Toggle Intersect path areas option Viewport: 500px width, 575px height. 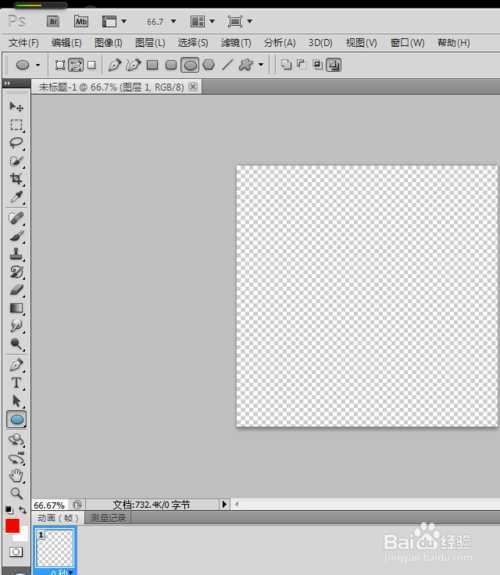click(x=318, y=65)
